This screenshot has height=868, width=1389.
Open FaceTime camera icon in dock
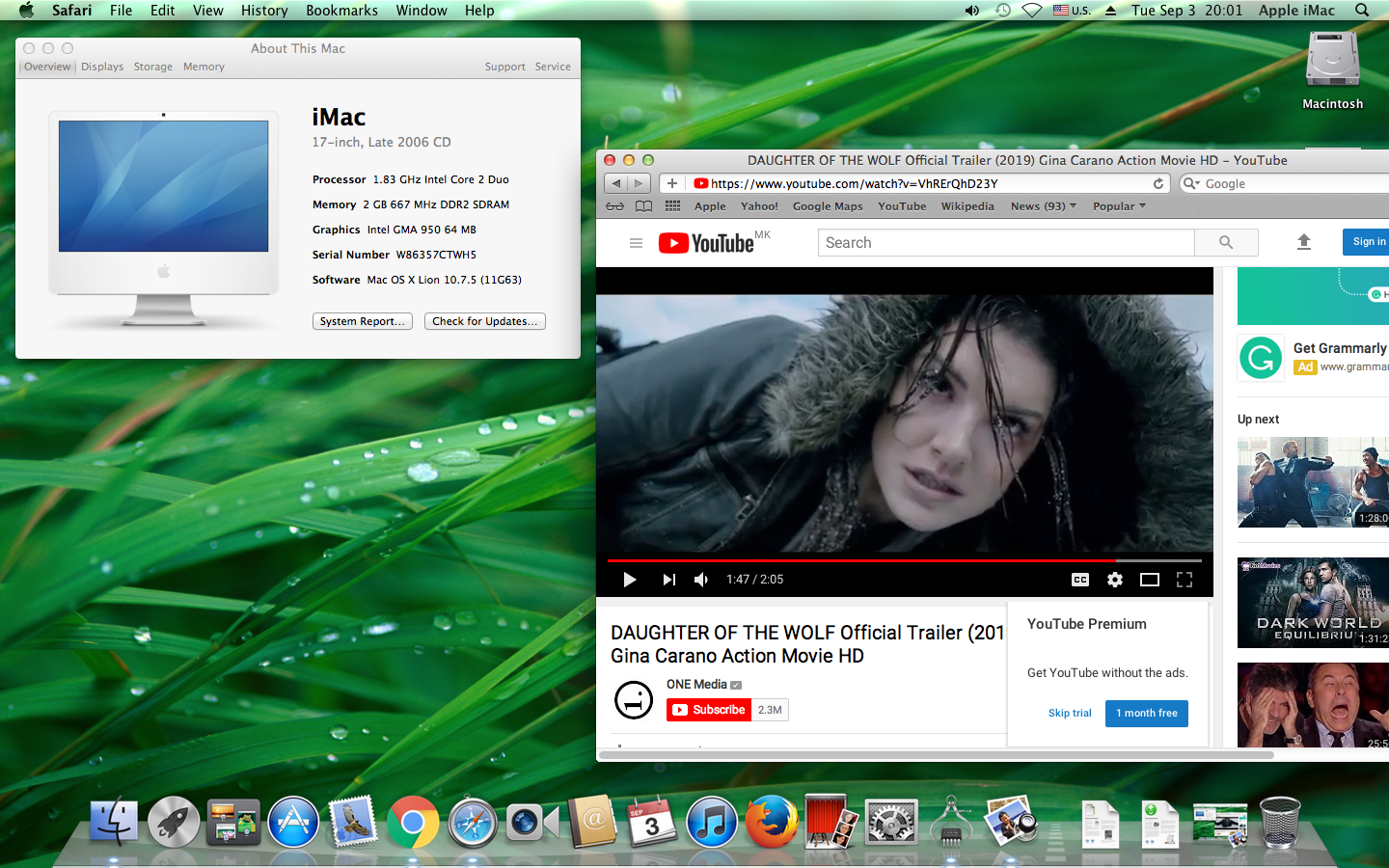[x=532, y=822]
